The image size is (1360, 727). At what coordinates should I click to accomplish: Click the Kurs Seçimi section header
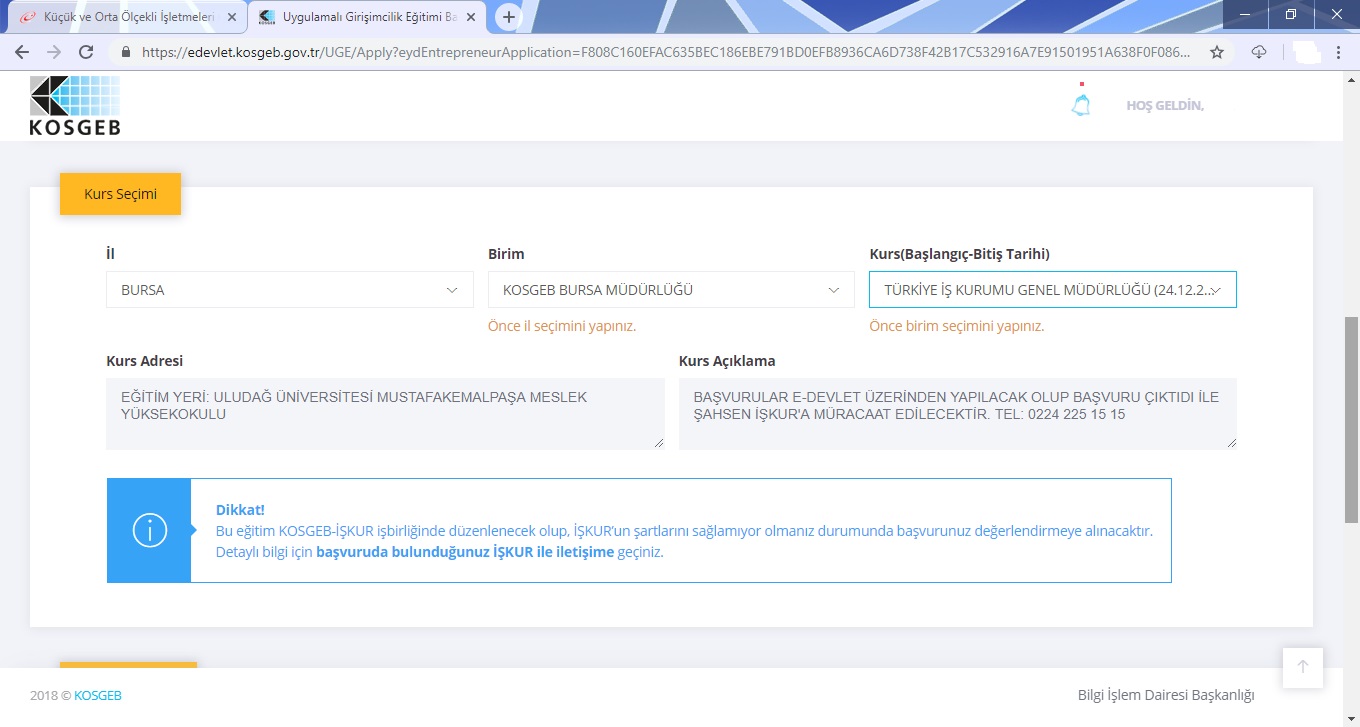click(120, 194)
